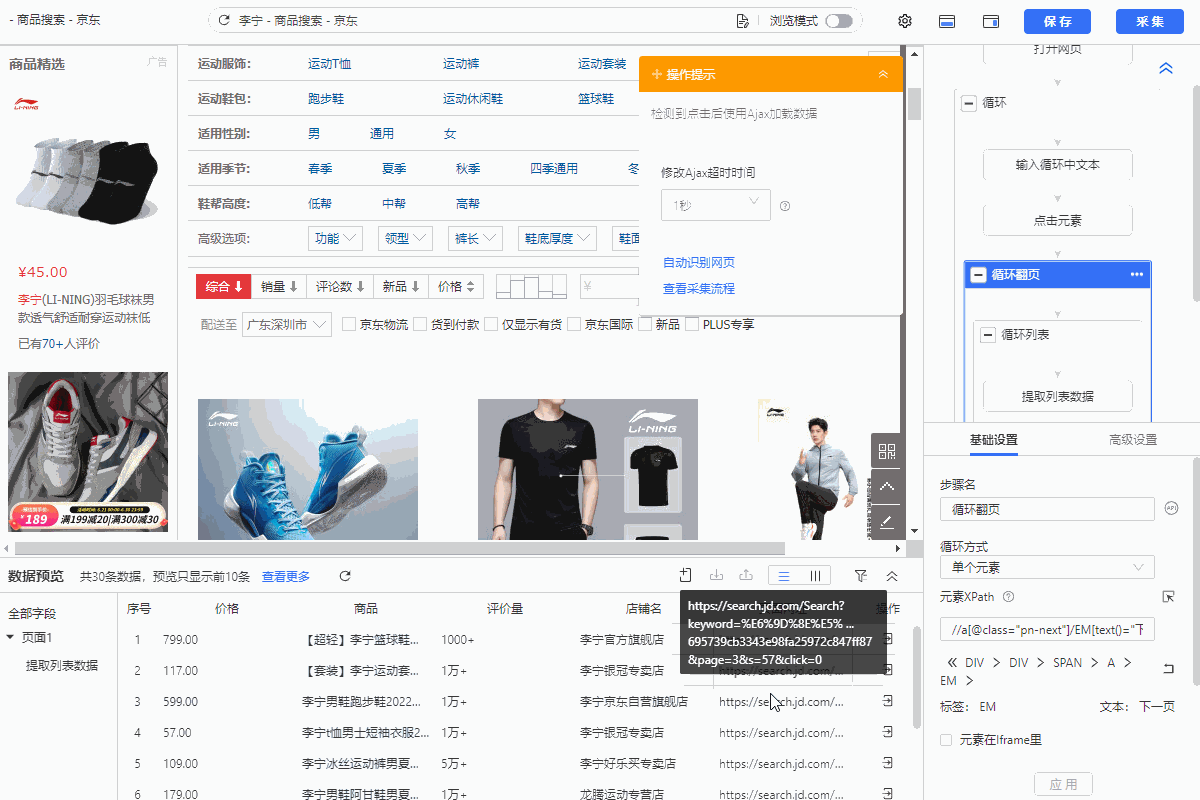The height and width of the screenshot is (800, 1200).
Task: Switch to the 基础设置 tab
Action: tap(993, 440)
